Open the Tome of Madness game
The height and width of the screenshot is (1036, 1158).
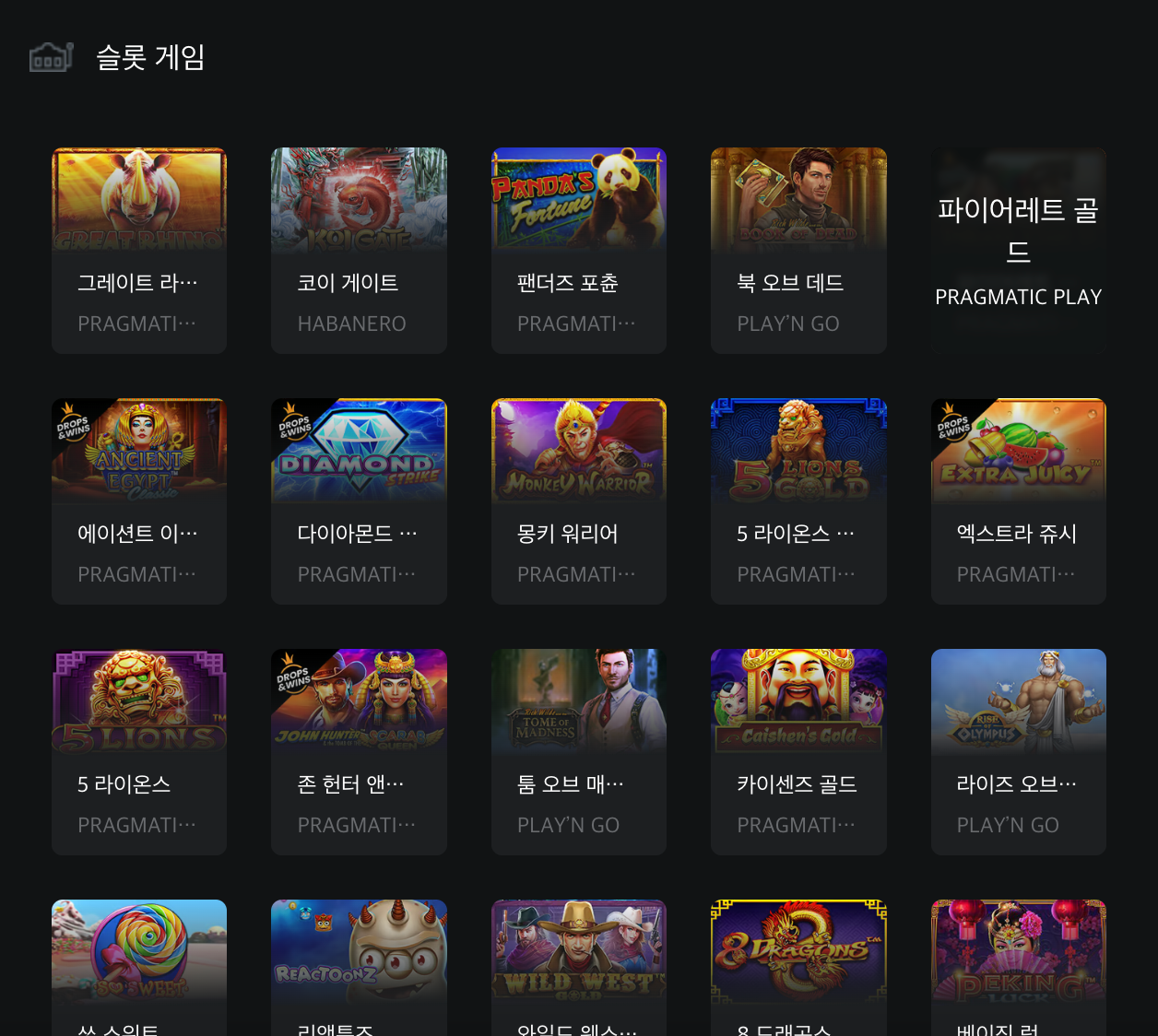[579, 752]
